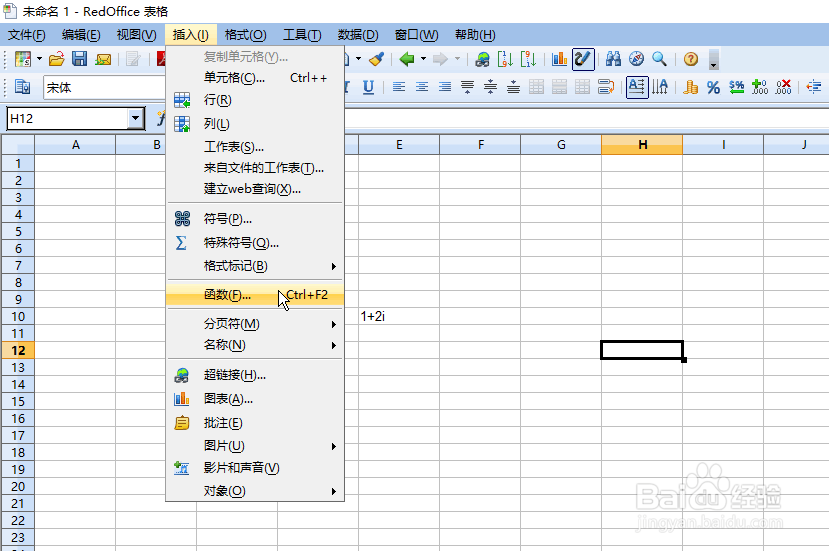Click cell containing 1+2i
Viewport: 829px width, 551px height.
pyautogui.click(x=399, y=316)
